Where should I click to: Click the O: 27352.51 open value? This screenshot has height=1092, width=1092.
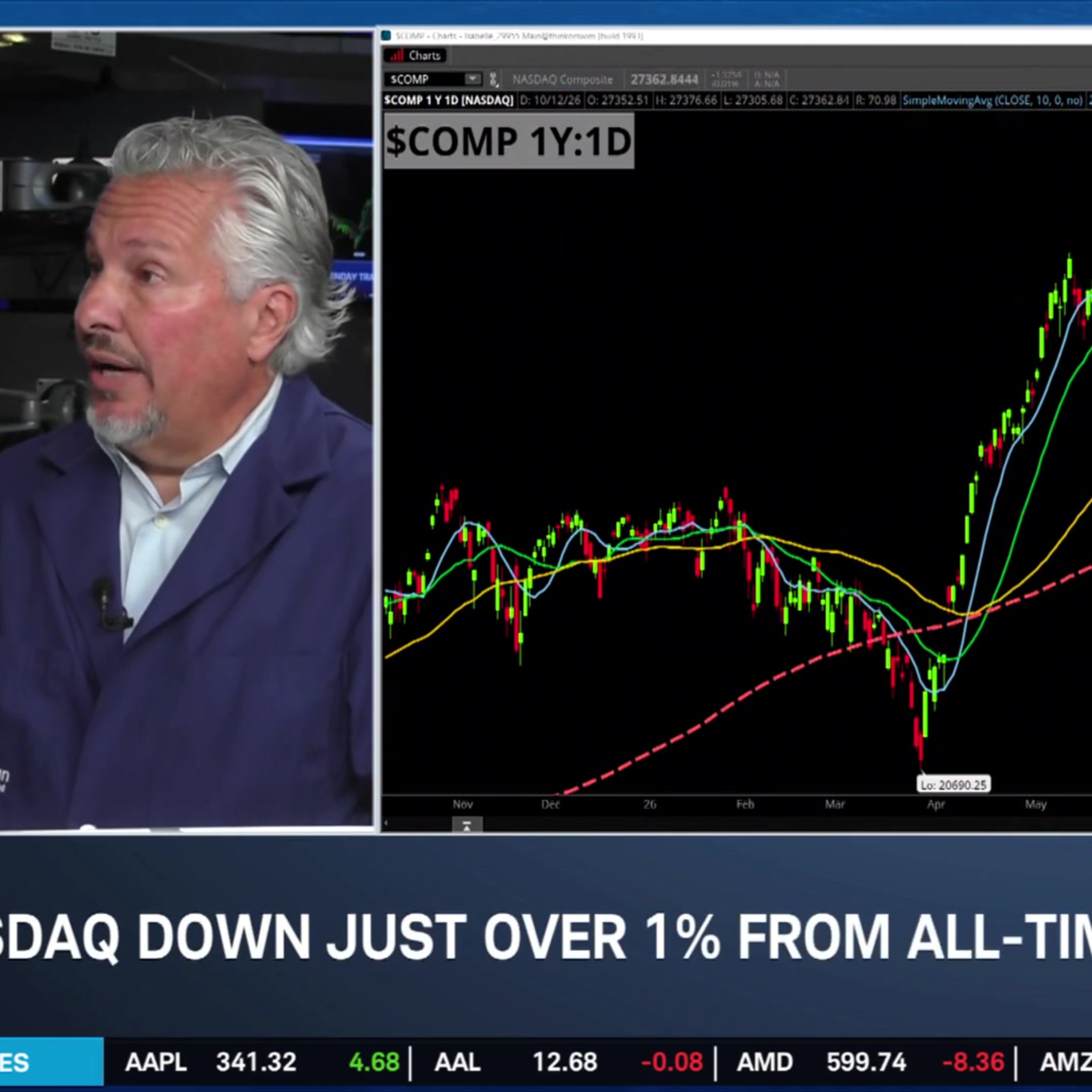pyautogui.click(x=618, y=100)
